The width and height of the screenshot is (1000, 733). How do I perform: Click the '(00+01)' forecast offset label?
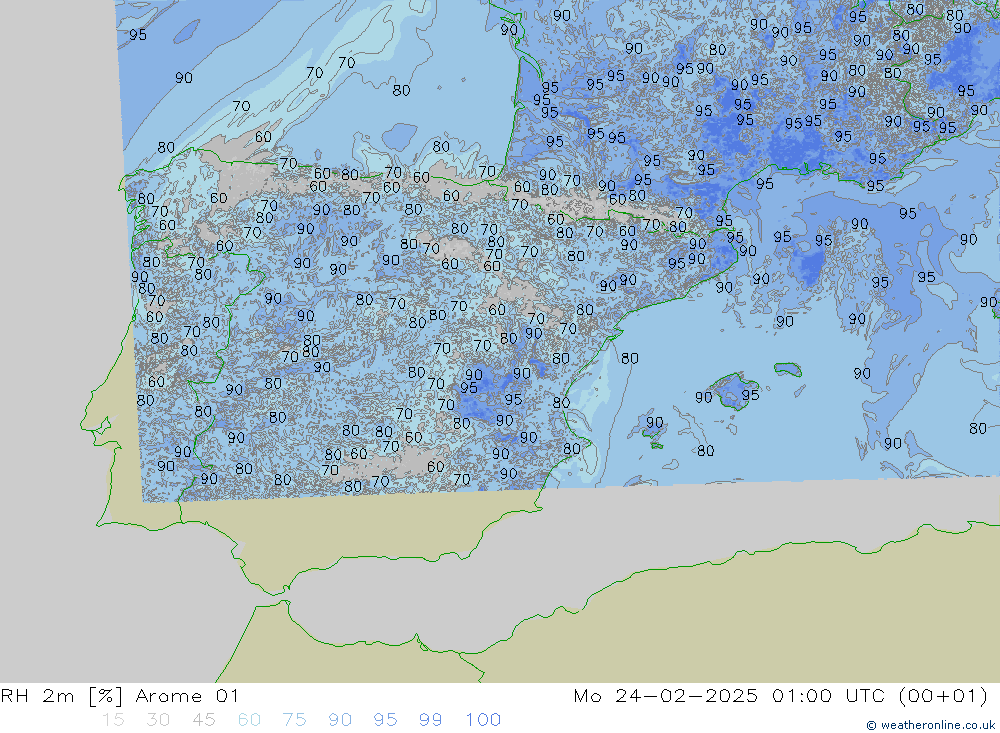[943, 695]
